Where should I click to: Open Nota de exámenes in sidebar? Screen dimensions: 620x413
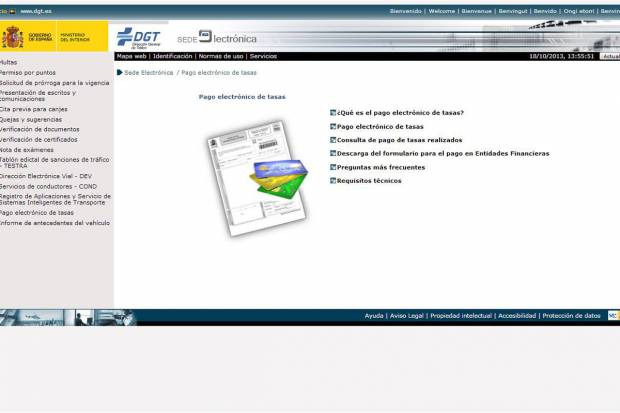click(x=26, y=150)
